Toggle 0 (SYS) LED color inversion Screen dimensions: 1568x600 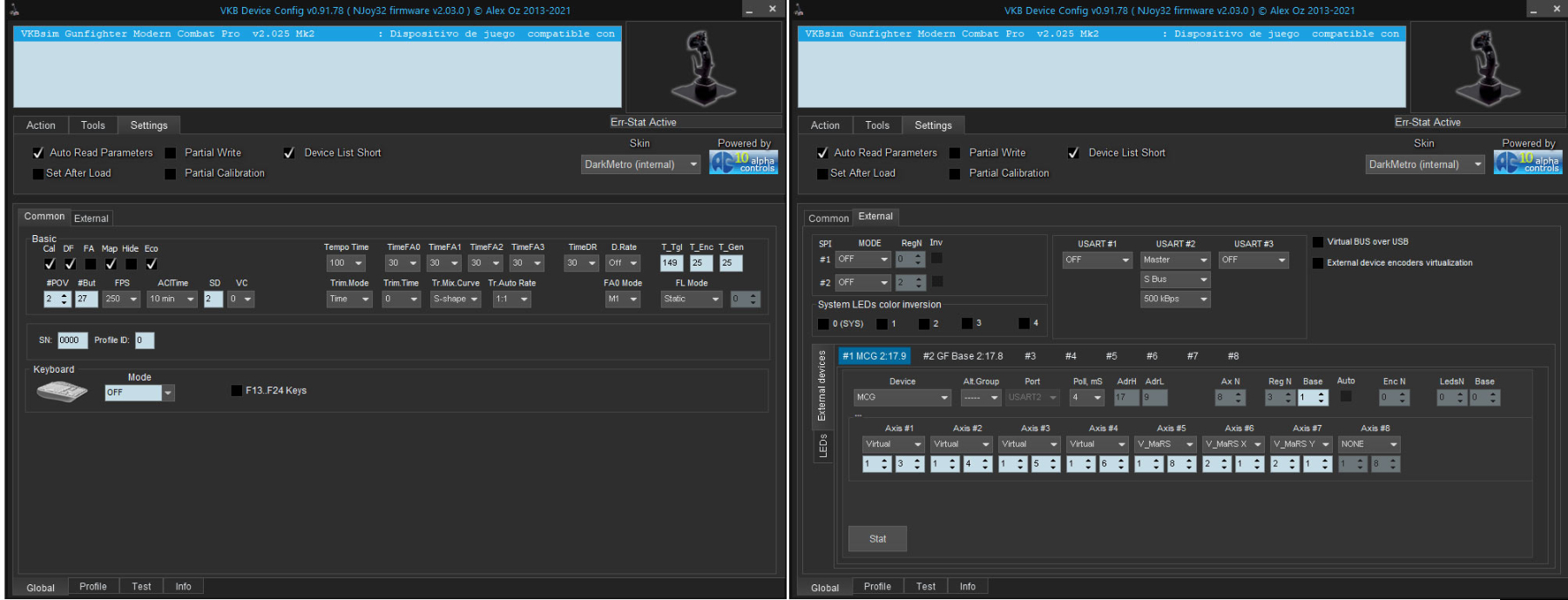(x=823, y=324)
